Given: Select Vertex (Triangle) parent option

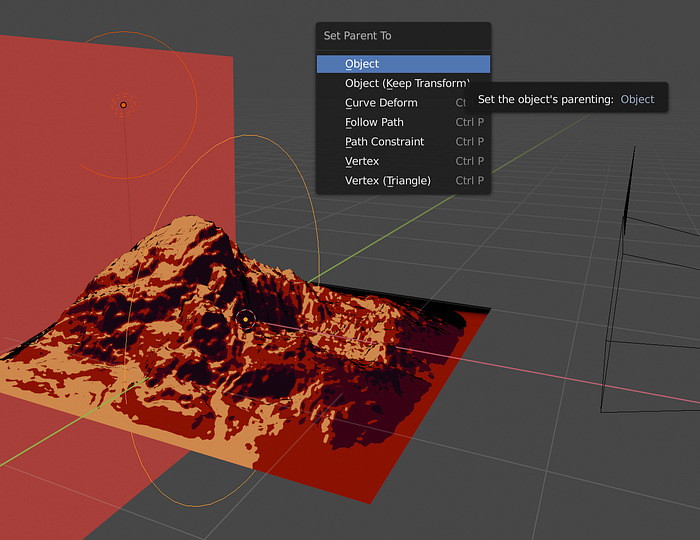Looking at the screenshot, I should [x=403, y=181].
